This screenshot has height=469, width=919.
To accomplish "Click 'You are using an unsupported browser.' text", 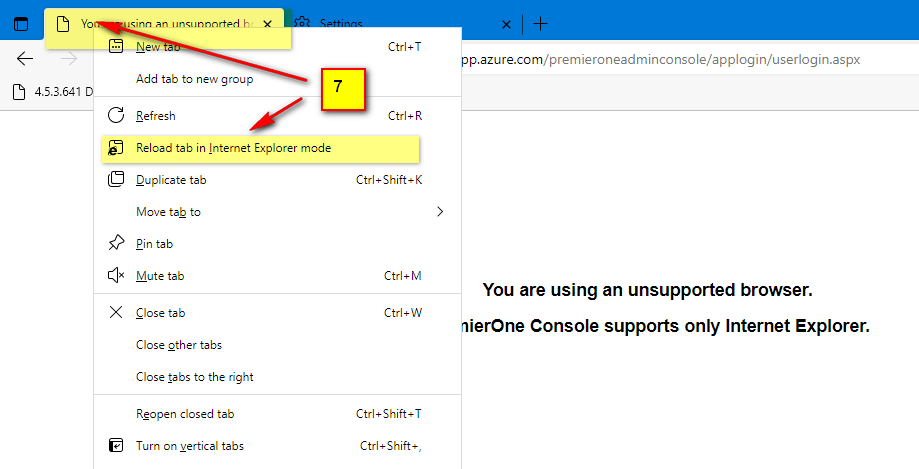I will 648,290.
